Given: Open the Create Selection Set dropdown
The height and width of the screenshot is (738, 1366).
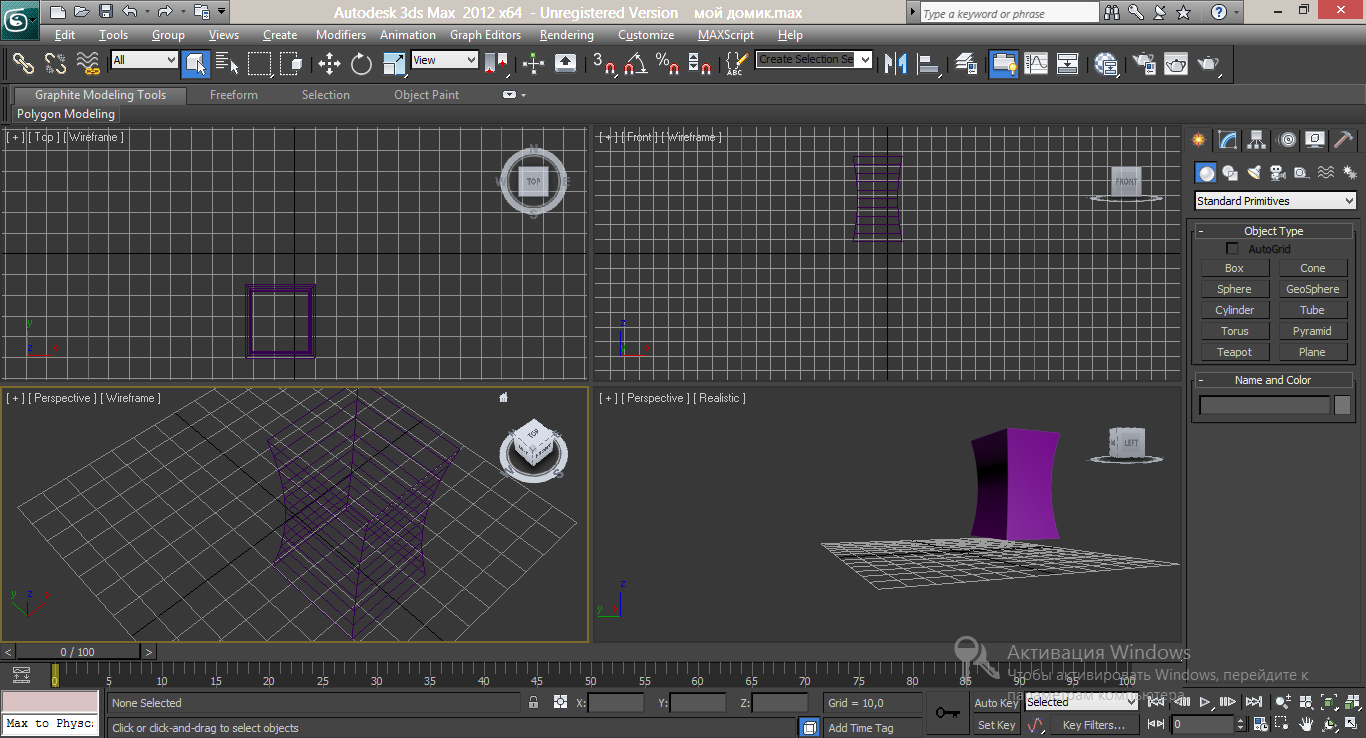Looking at the screenshot, I should pos(814,60).
